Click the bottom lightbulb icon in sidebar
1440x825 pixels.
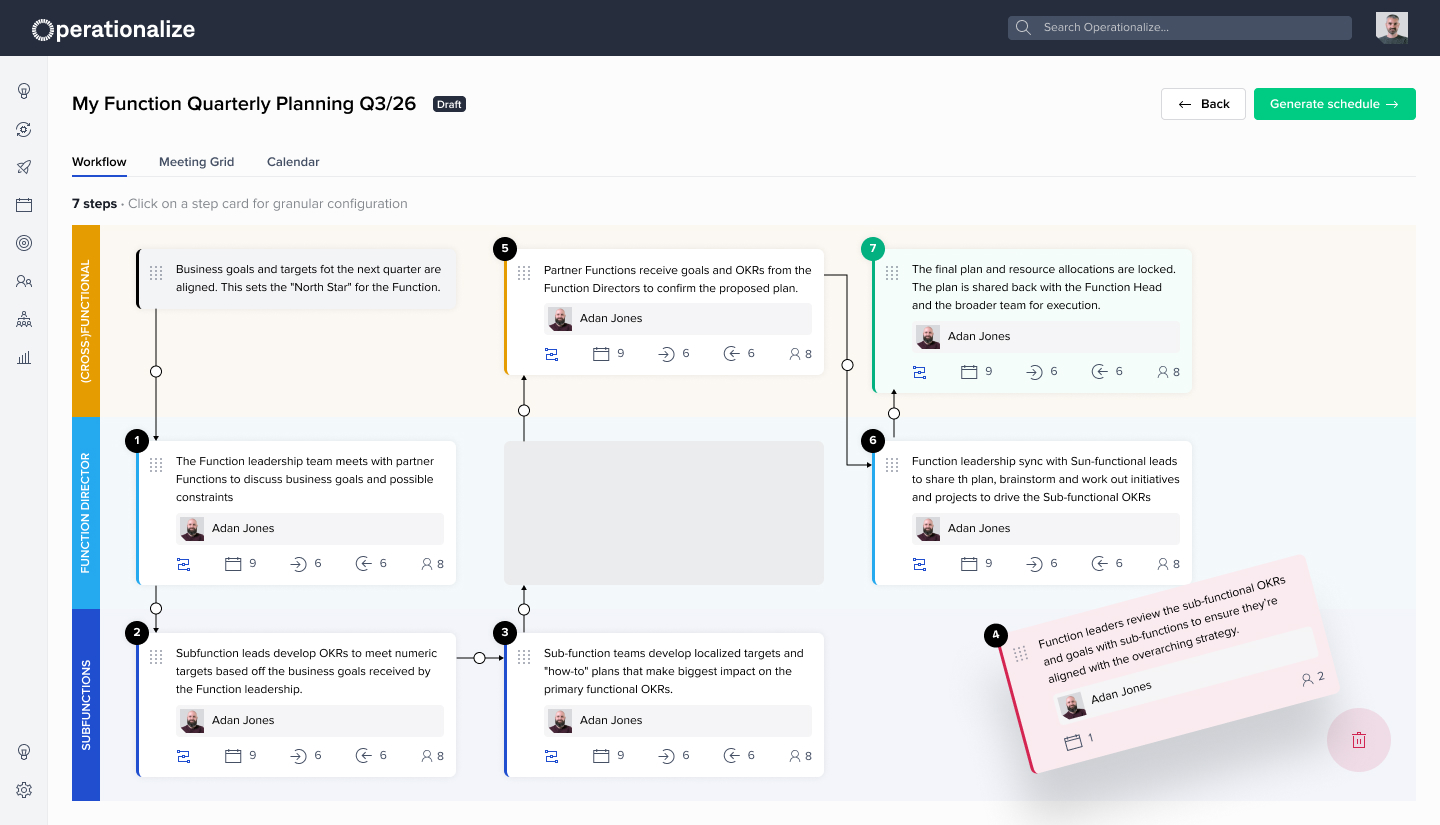(24, 752)
